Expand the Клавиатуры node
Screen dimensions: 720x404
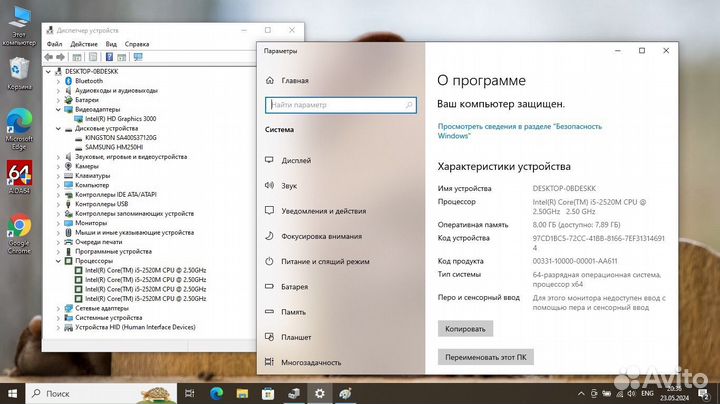coord(58,175)
